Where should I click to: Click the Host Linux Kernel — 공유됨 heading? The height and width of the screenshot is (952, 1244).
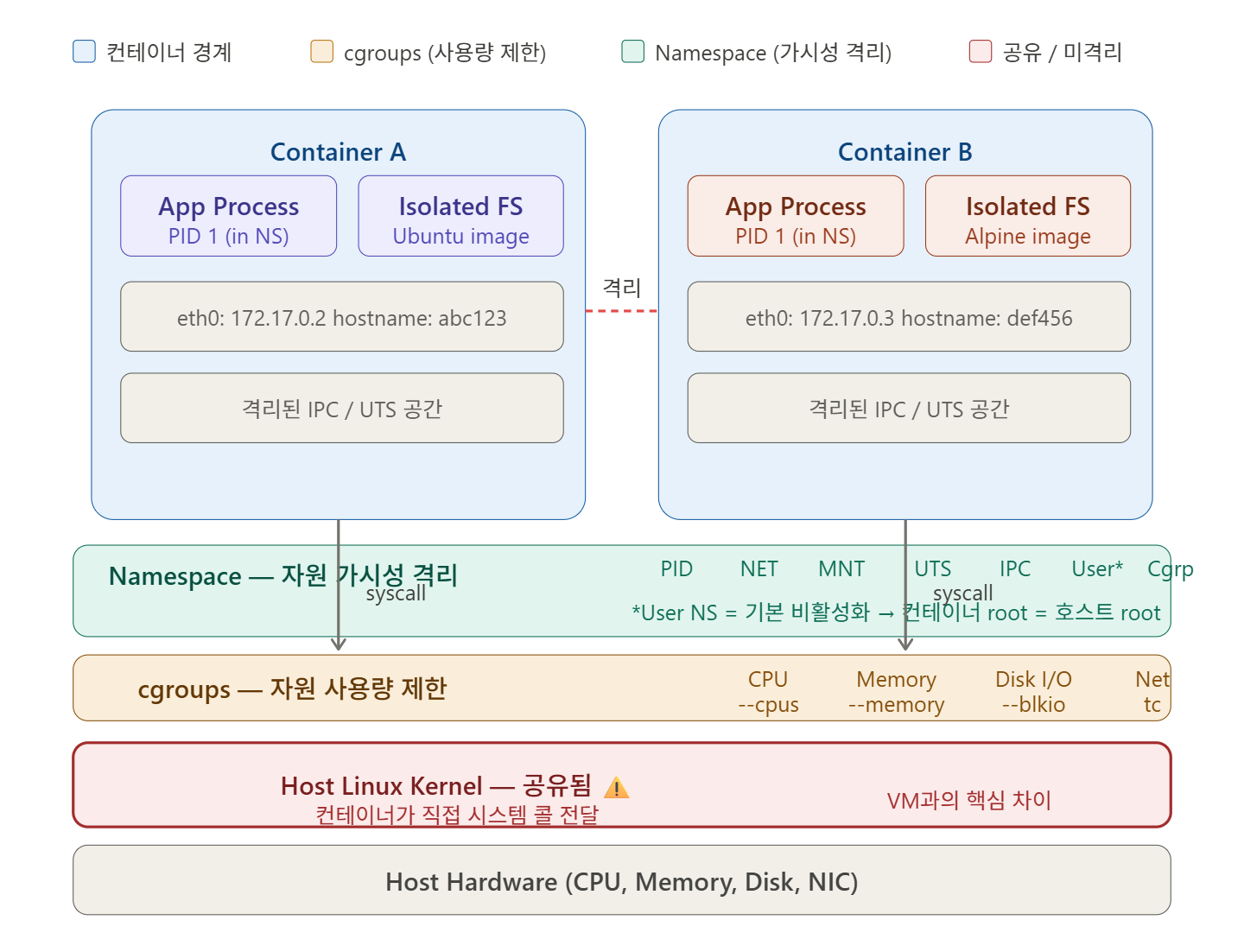point(436,786)
